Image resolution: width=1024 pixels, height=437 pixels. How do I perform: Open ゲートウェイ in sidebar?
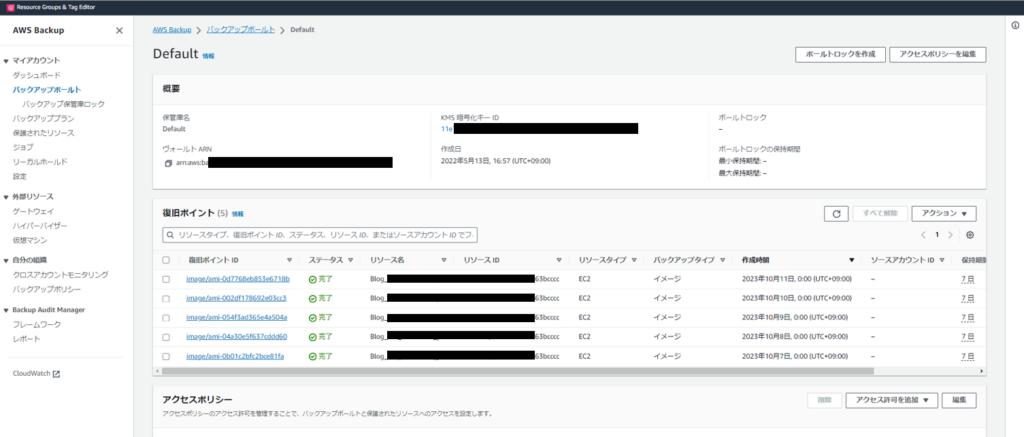[x=33, y=211]
